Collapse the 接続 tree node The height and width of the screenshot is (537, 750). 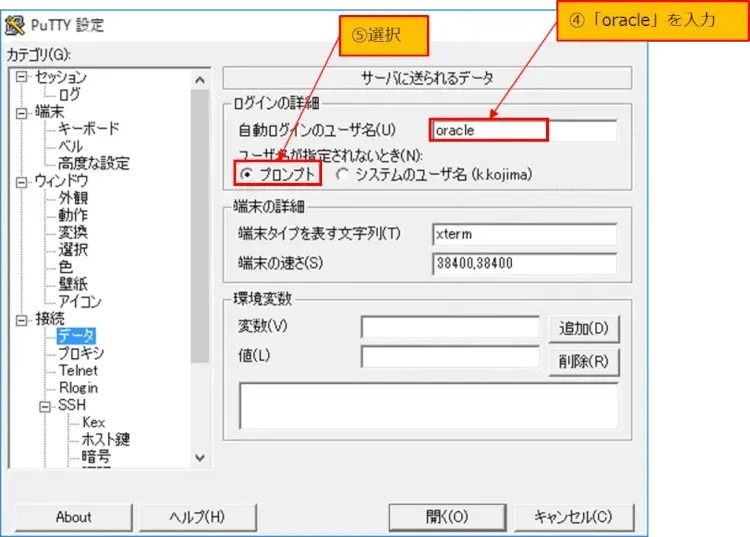click(x=22, y=319)
